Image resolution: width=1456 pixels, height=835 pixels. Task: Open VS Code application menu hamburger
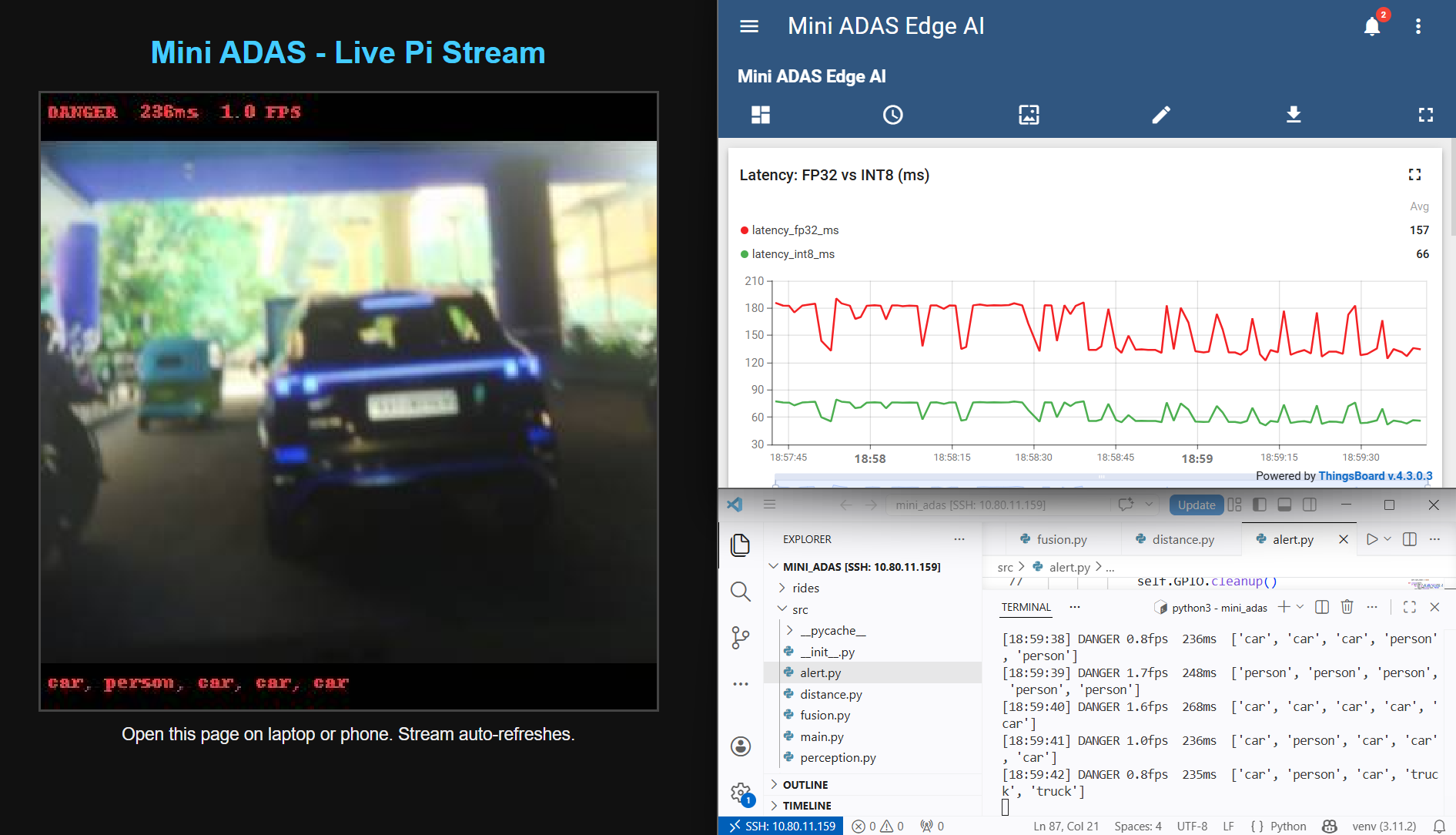click(x=769, y=505)
